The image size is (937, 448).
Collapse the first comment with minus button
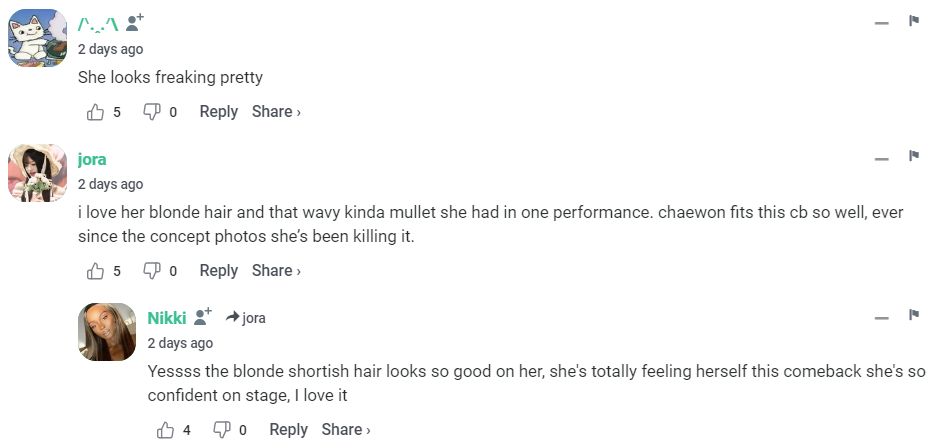click(x=881, y=22)
